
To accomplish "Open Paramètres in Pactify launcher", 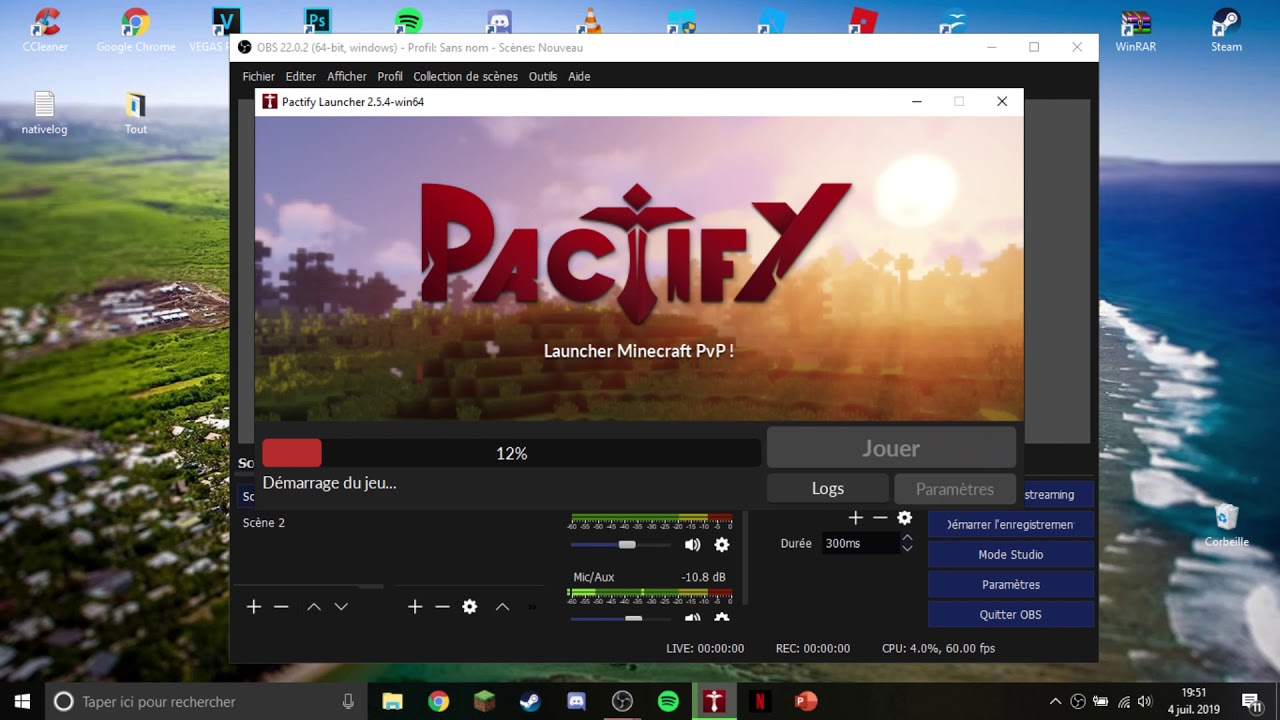I will point(955,488).
